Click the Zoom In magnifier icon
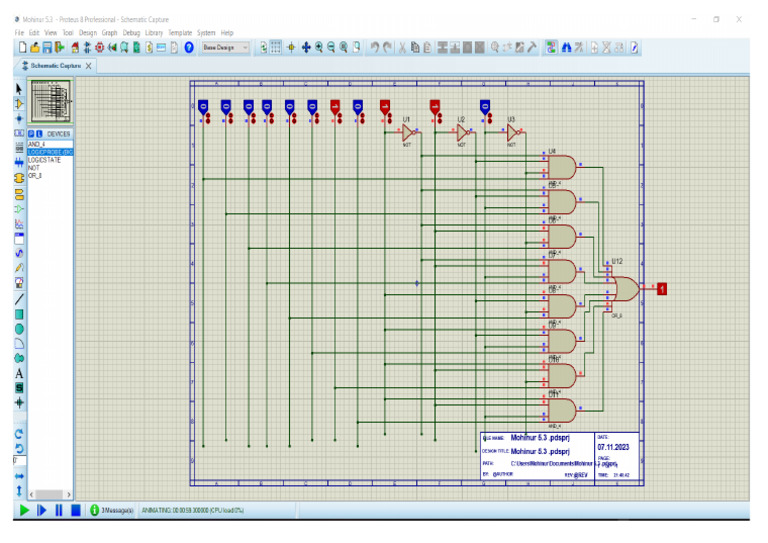Screen dimensions: 768x543 click(319, 47)
